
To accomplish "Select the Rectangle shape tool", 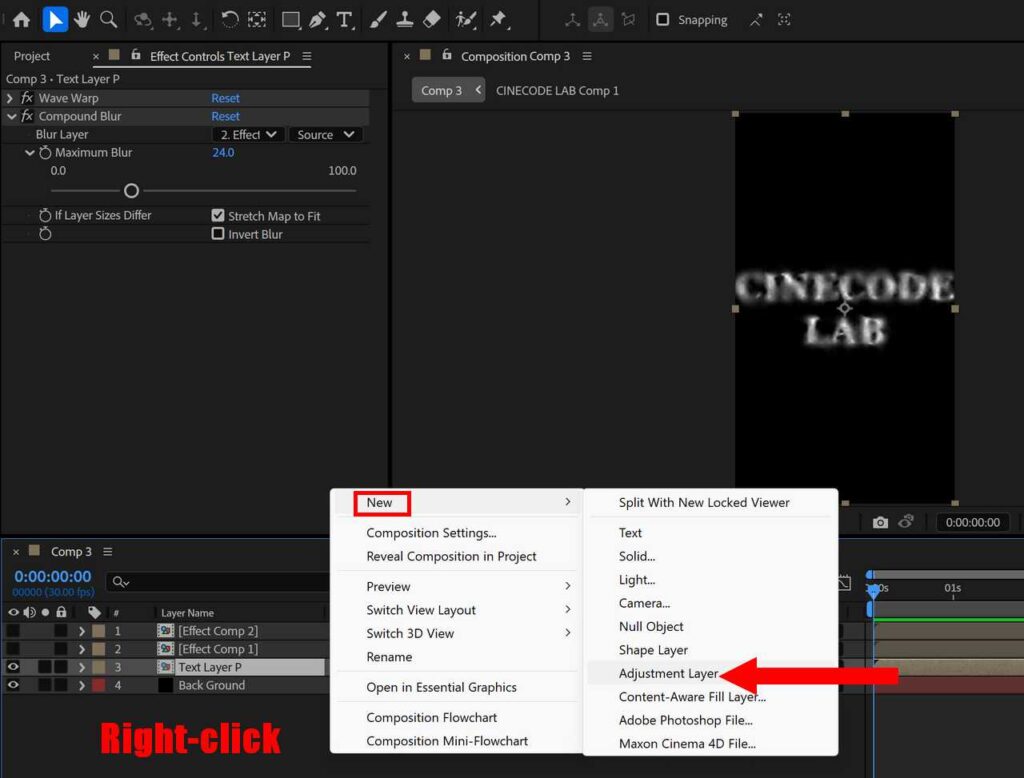I will click(291, 20).
